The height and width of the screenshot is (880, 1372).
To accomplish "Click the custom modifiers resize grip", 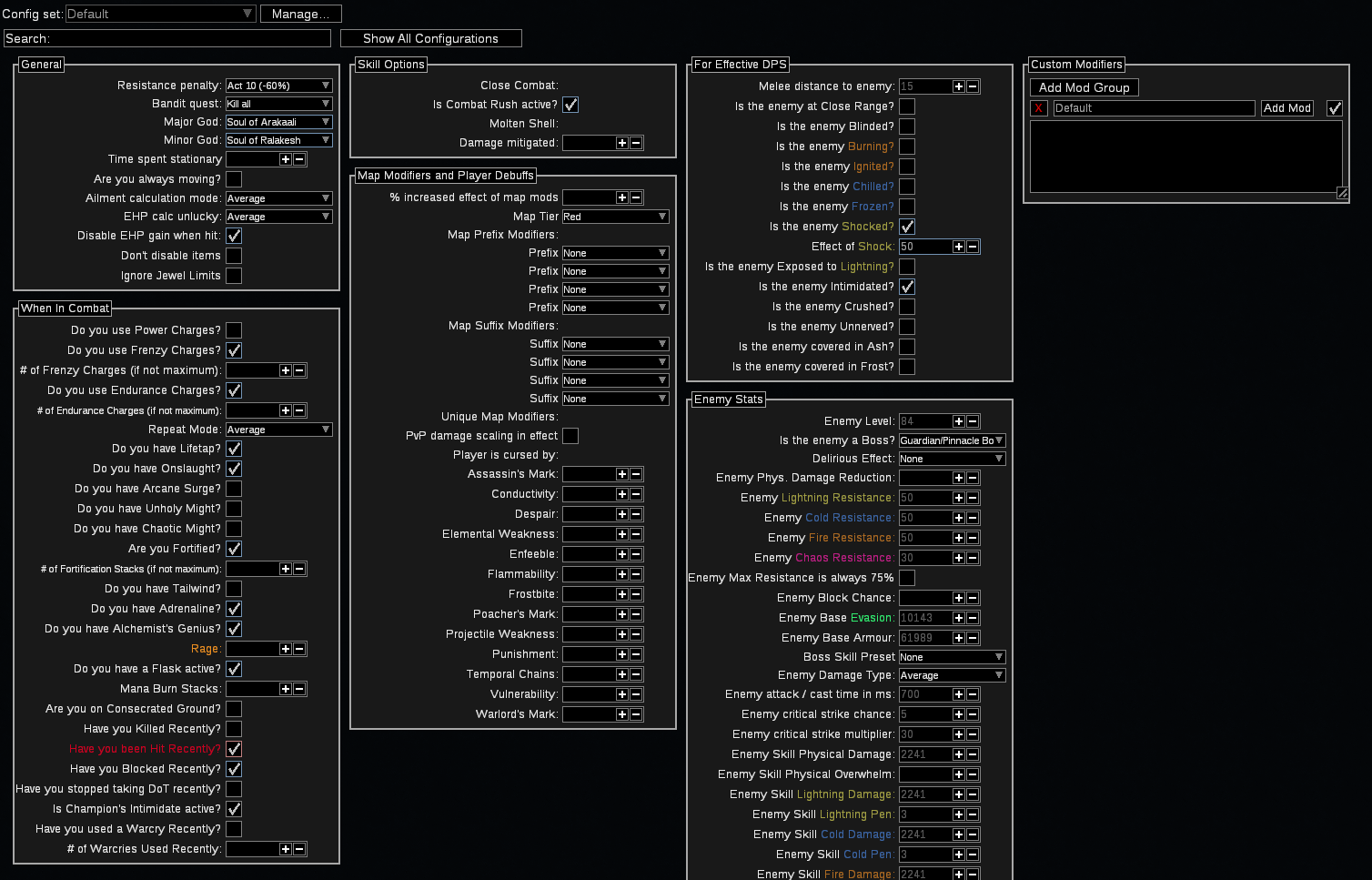I will tap(1342, 193).
